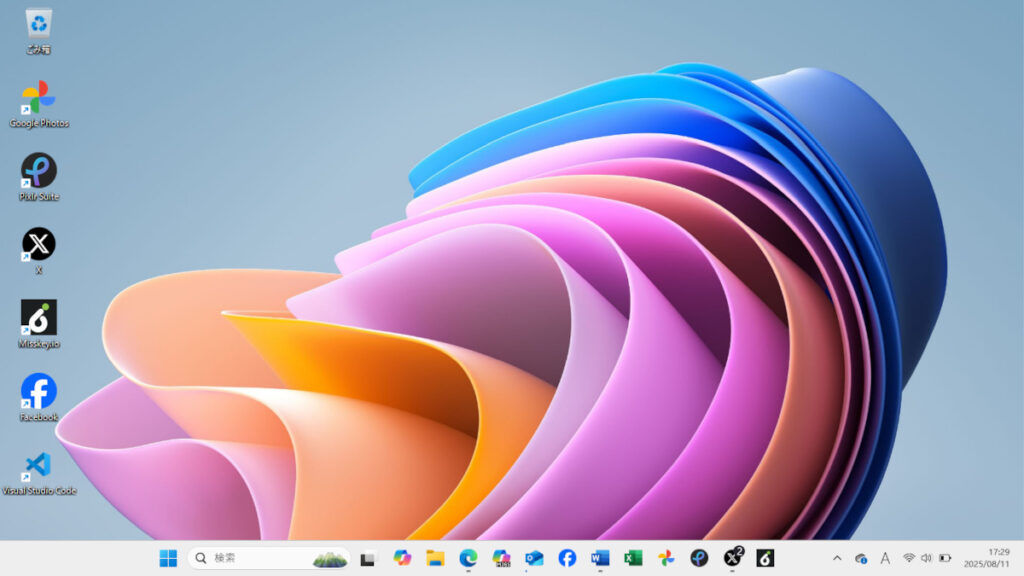The width and height of the screenshot is (1024, 576).
Task: Open Pixlr from the taskbar
Action: tap(699, 558)
